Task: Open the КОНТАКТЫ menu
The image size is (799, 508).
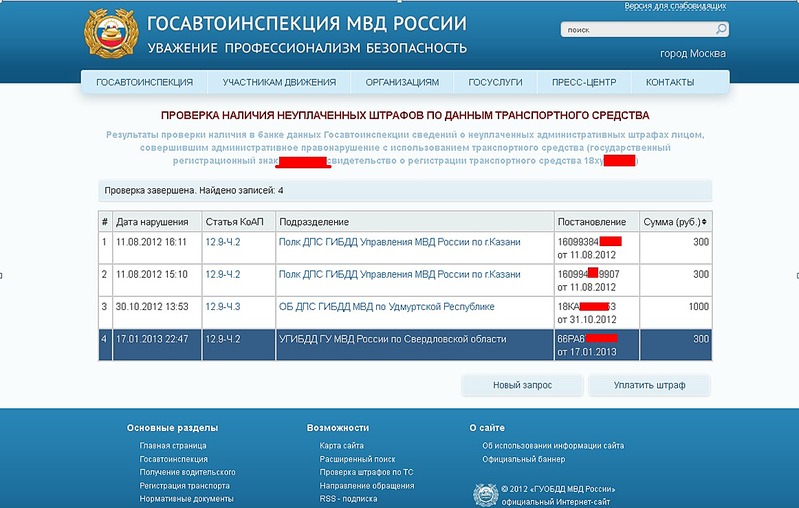Action: (x=670, y=82)
